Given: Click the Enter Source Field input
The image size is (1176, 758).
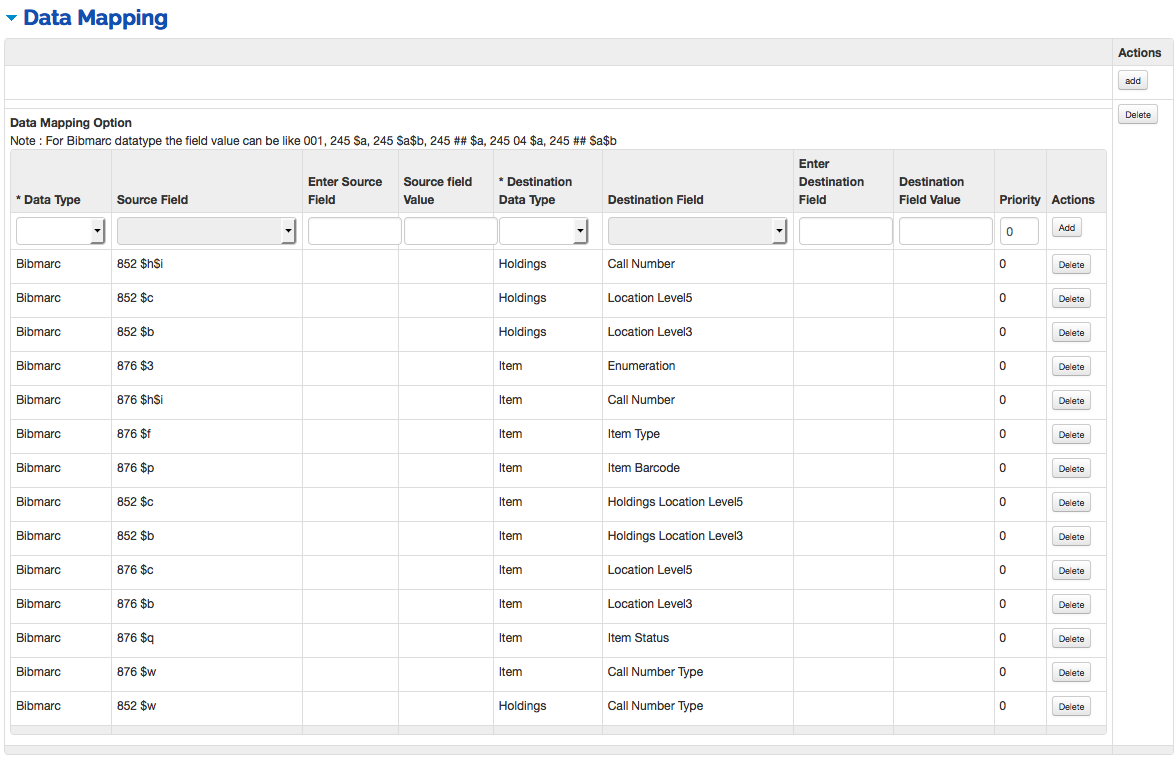Looking at the screenshot, I should [x=354, y=231].
